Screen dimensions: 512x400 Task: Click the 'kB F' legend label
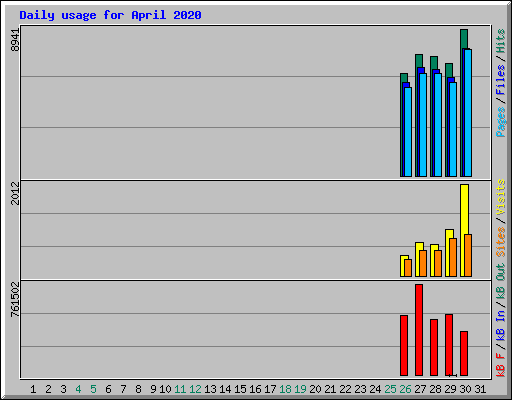[500, 365]
